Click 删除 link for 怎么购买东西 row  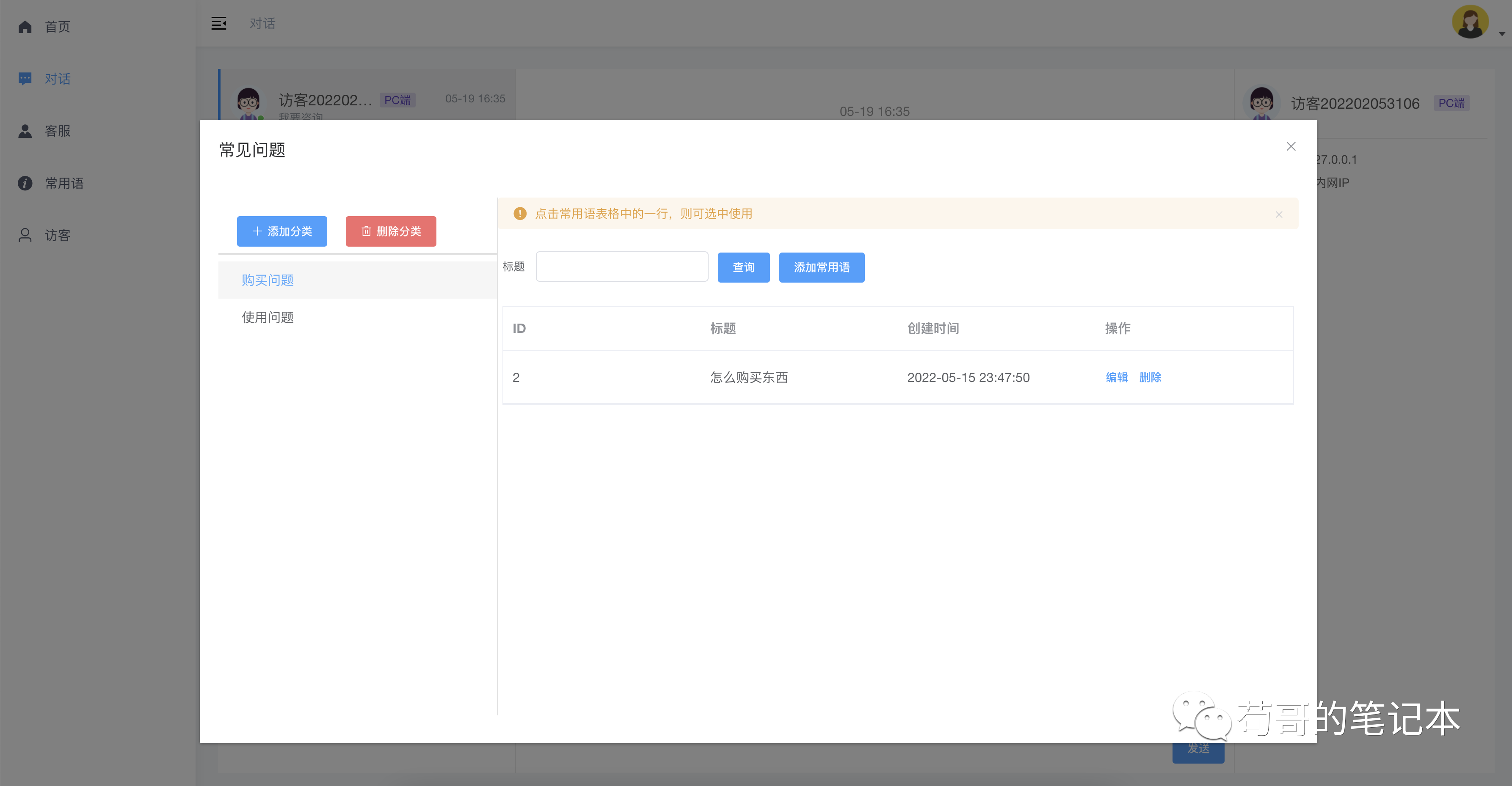pos(1151,377)
